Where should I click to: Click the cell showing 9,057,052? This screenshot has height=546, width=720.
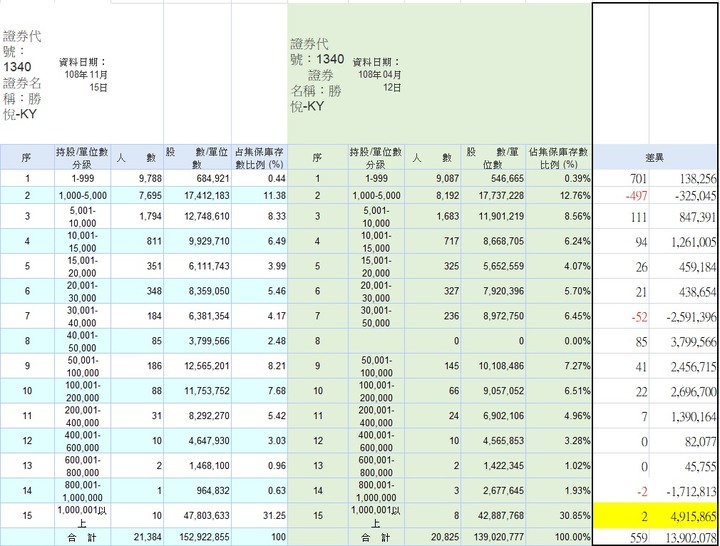coord(493,390)
